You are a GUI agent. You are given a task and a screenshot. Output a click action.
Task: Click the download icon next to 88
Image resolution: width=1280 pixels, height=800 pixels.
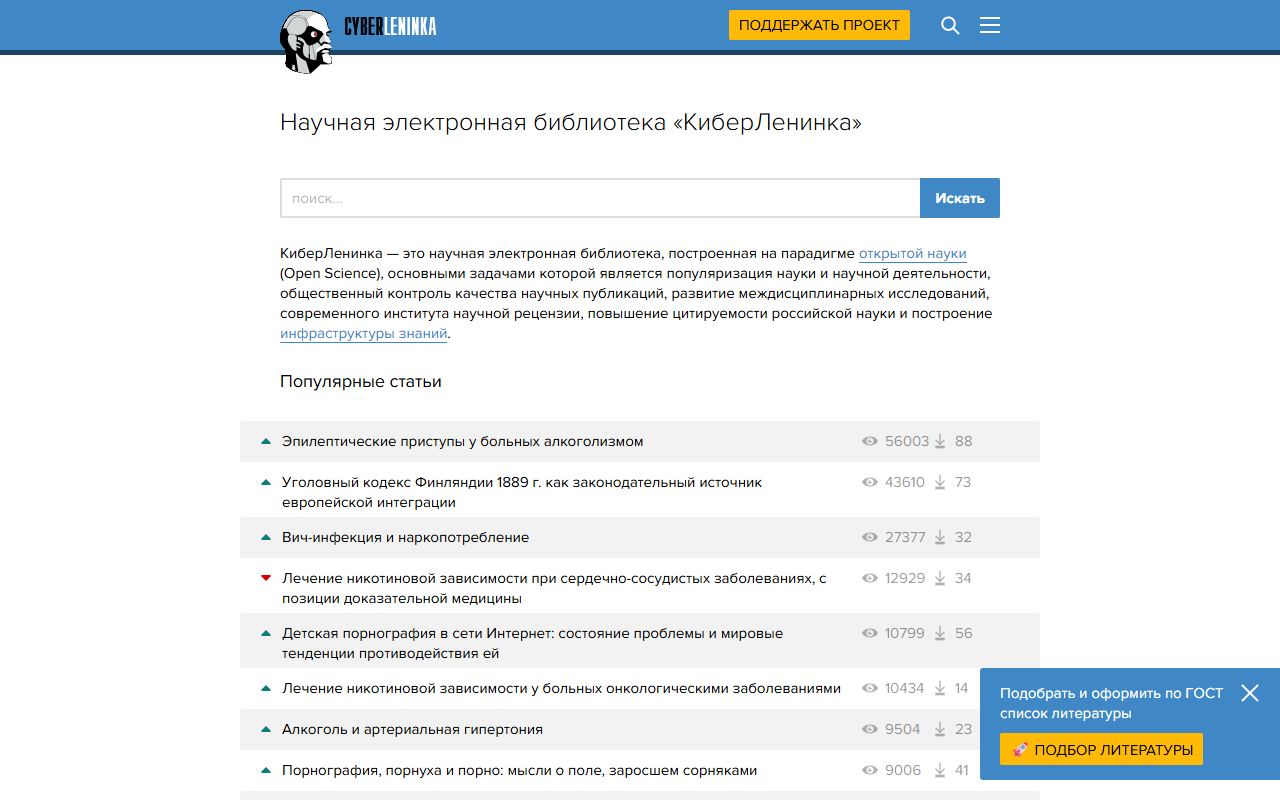[940, 441]
